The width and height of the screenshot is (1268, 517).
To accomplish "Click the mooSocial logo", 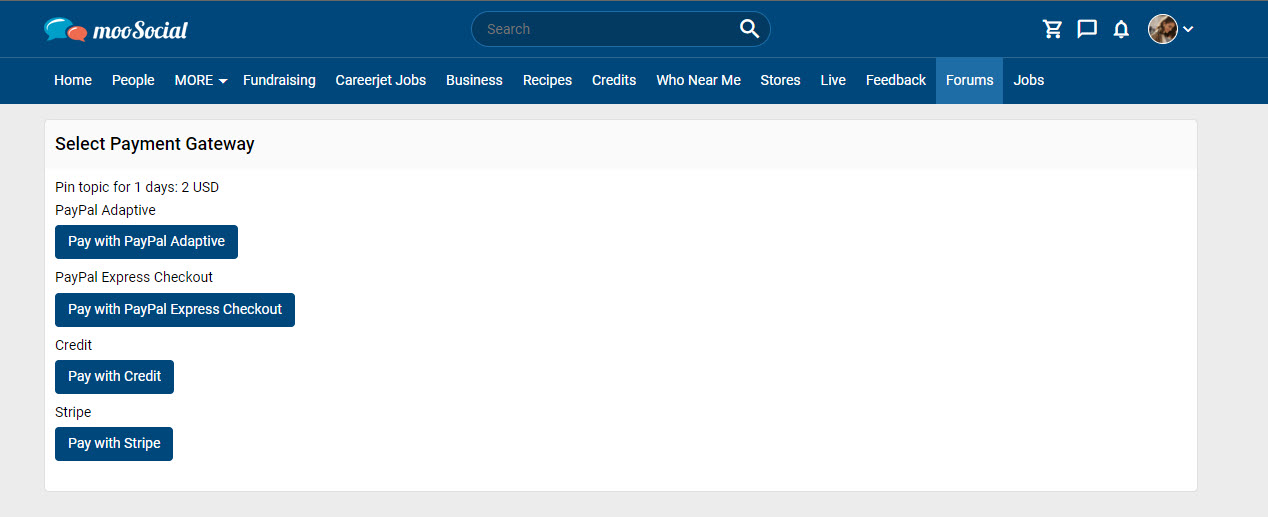I will pos(116,30).
